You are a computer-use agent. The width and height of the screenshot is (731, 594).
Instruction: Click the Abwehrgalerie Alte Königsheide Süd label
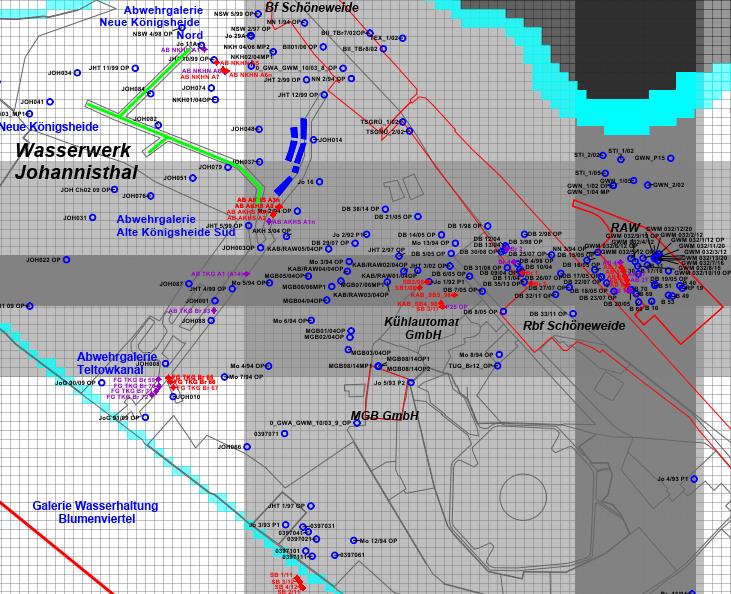(x=176, y=226)
